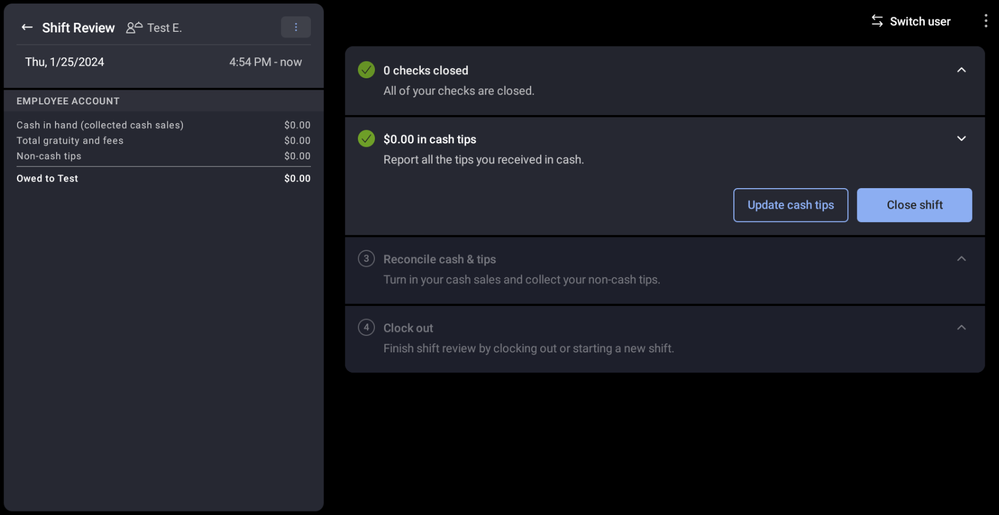Open the Shift Review three-dot options menu

point(295,27)
